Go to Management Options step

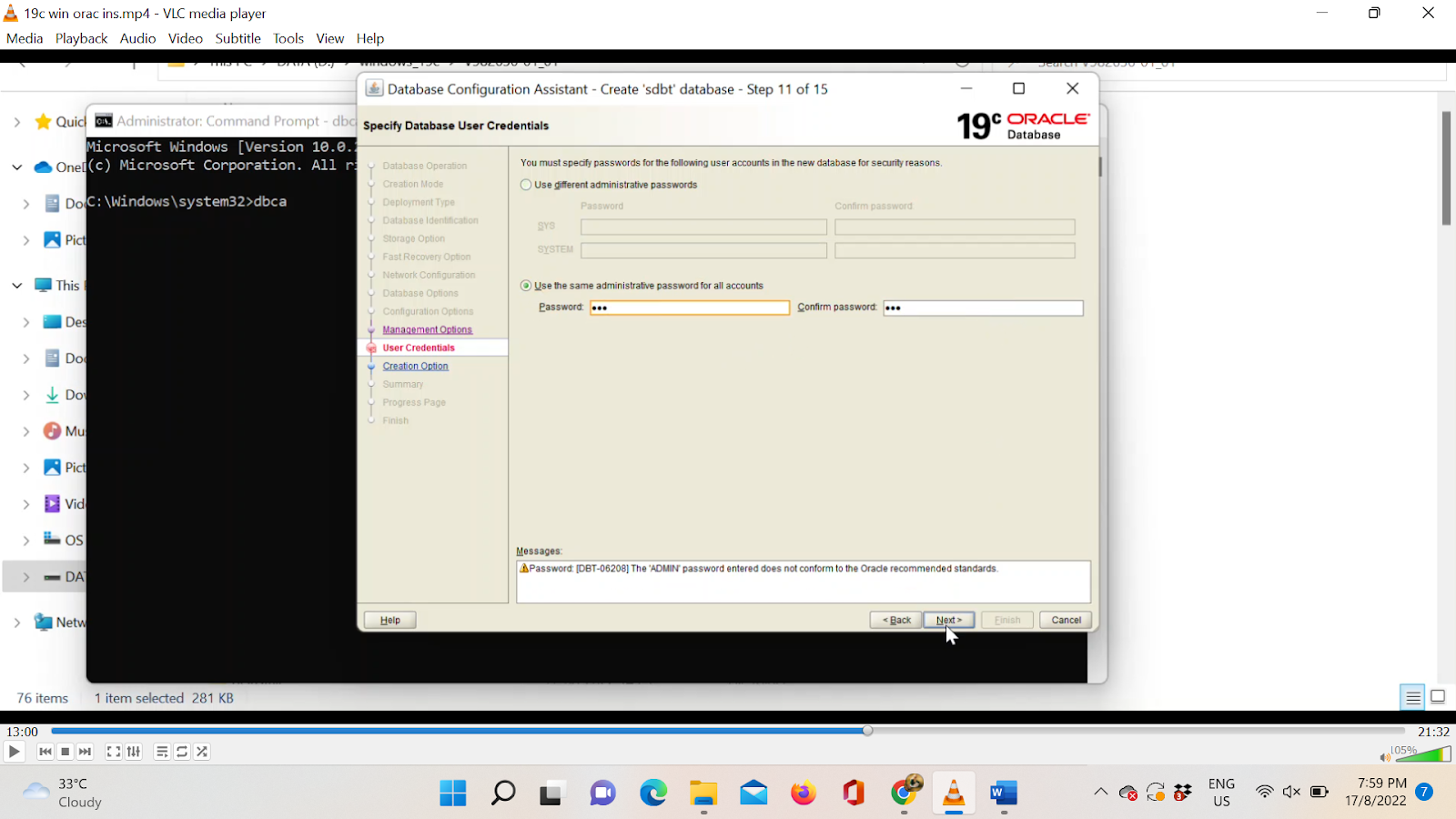click(428, 329)
